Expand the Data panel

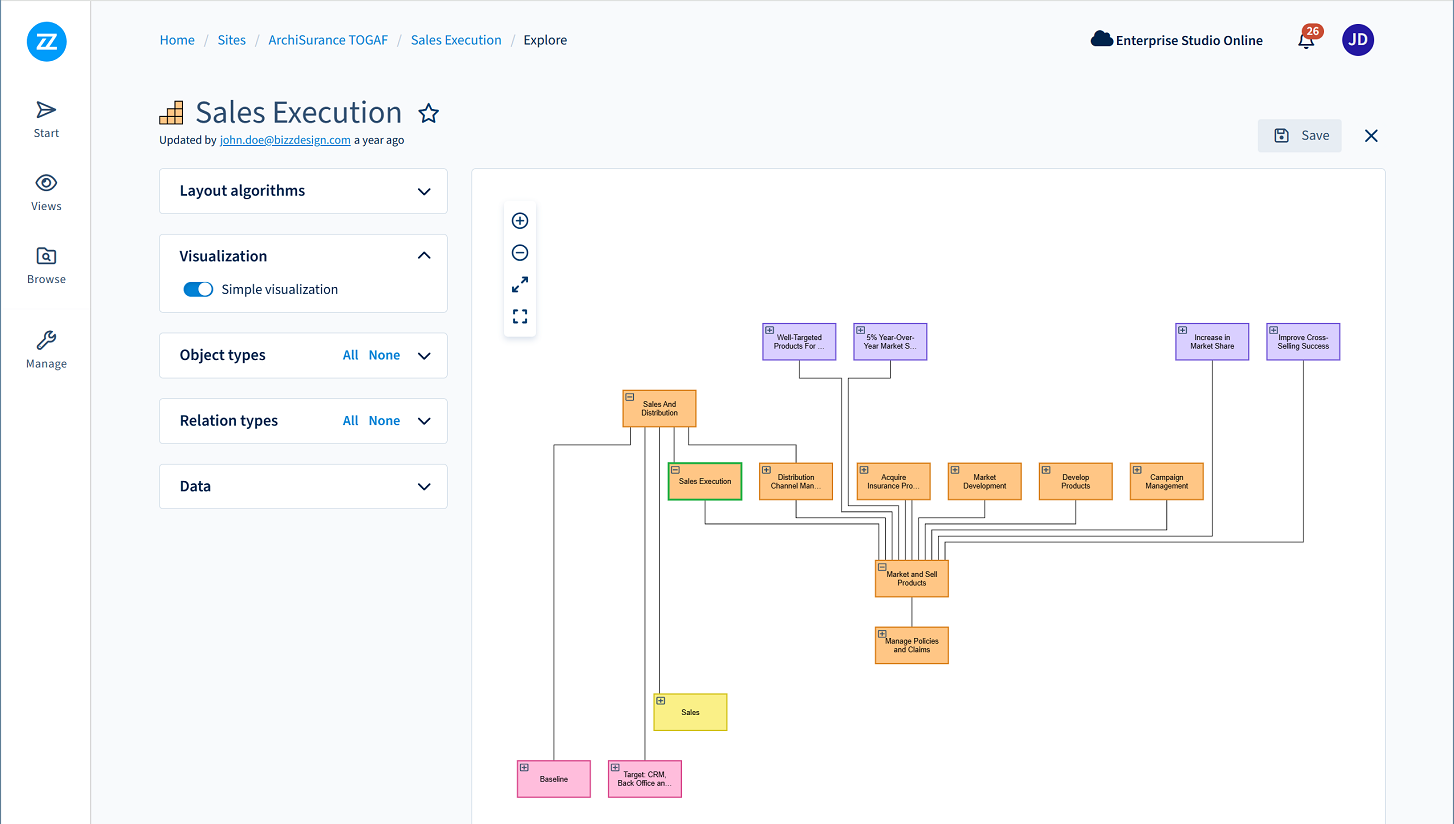[424, 487]
